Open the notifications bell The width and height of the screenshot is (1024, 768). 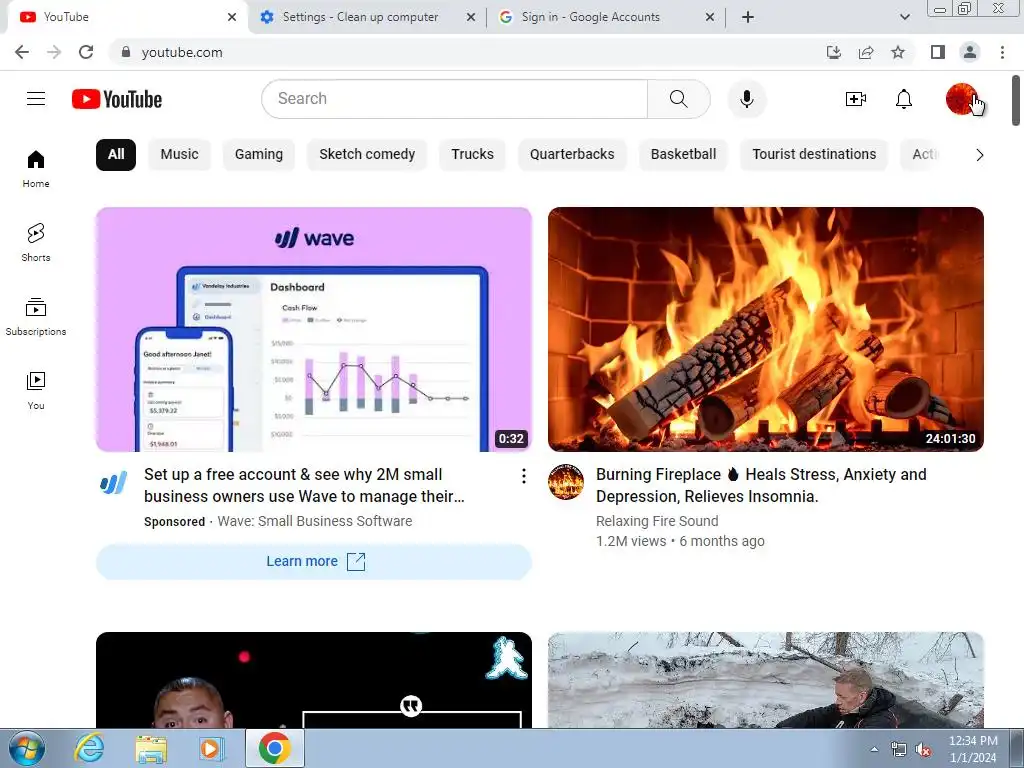coord(904,99)
